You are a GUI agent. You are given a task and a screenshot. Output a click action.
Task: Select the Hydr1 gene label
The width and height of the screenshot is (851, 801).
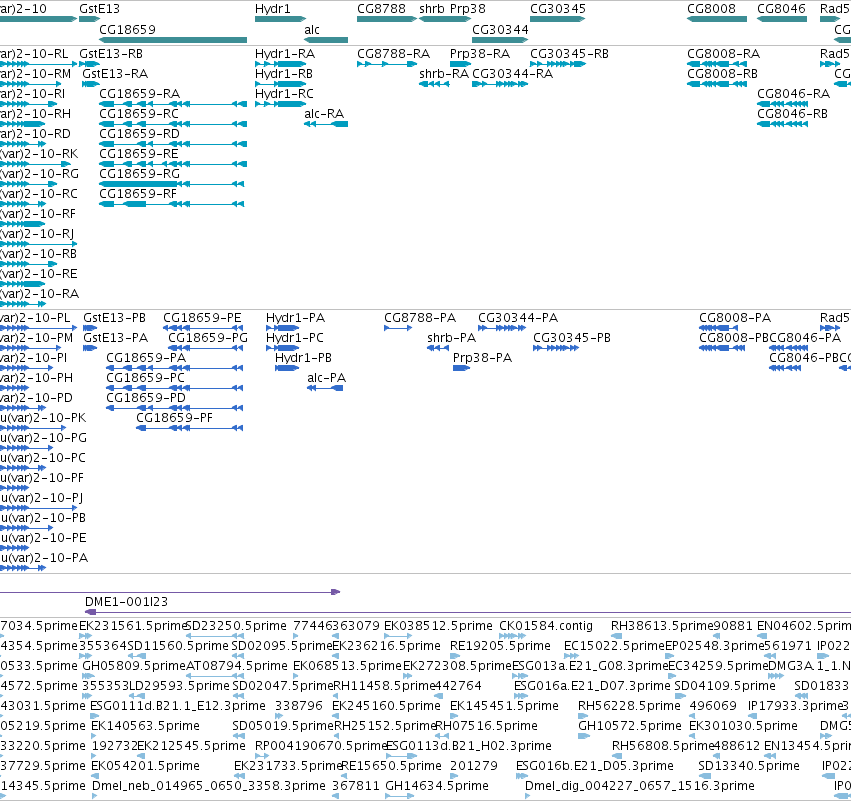[272, 9]
